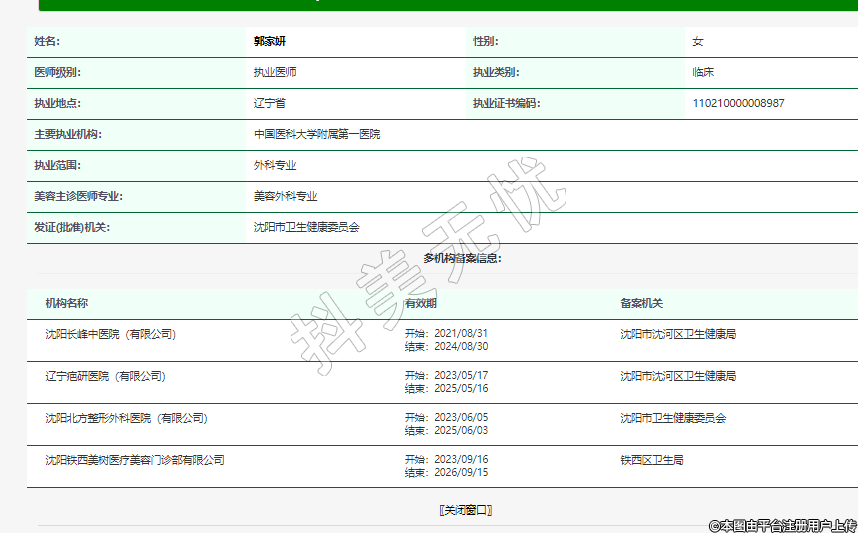858x533 pixels.
Task: Click the 有效期 column header
Action: (420, 304)
